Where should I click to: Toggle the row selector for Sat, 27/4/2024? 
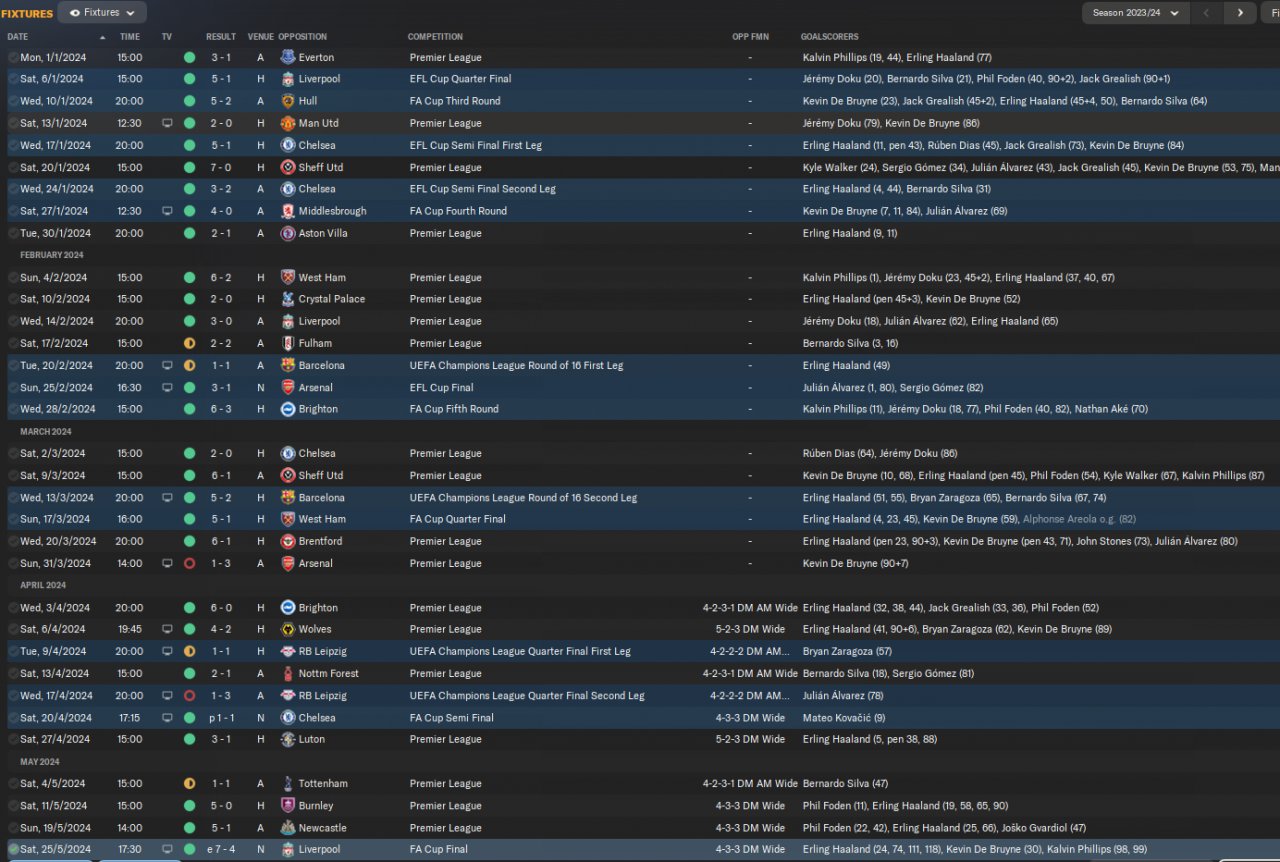(13, 739)
